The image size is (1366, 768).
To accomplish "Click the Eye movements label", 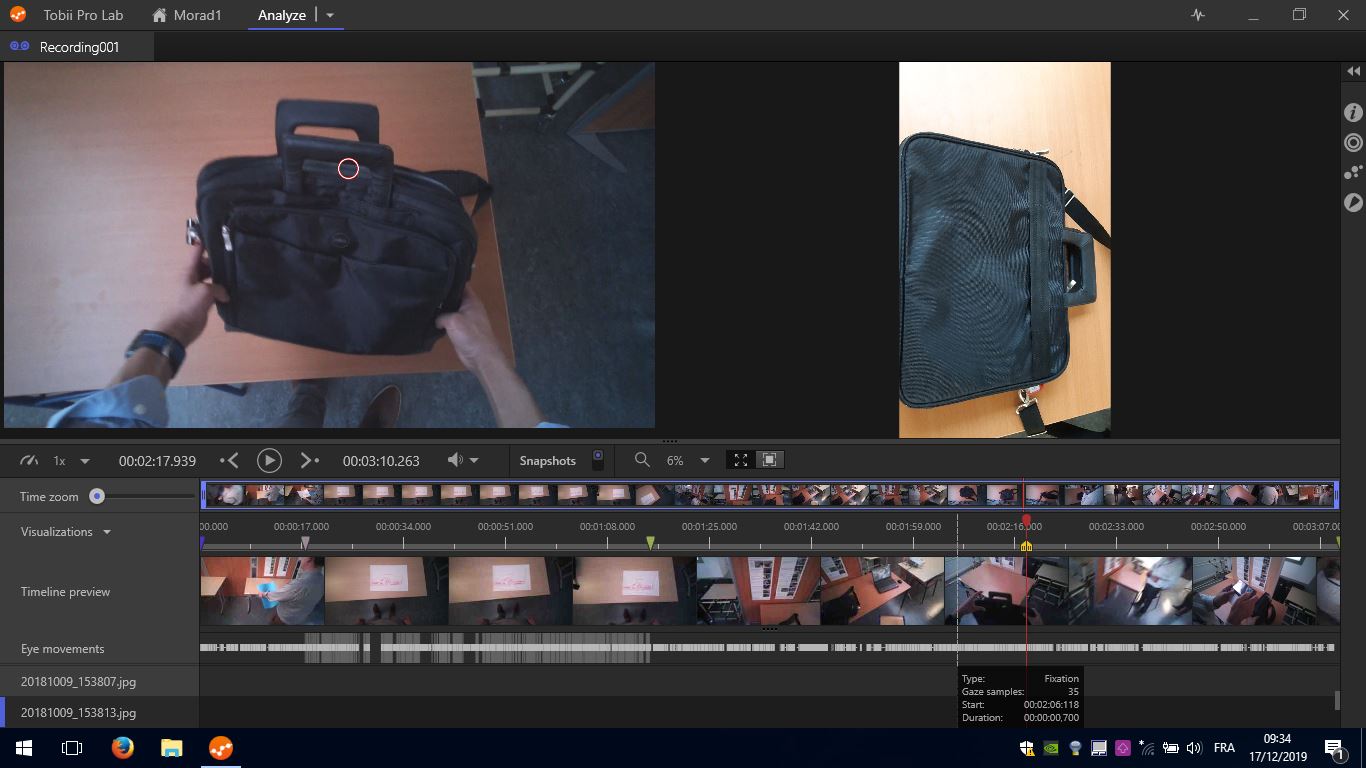I will coord(62,649).
